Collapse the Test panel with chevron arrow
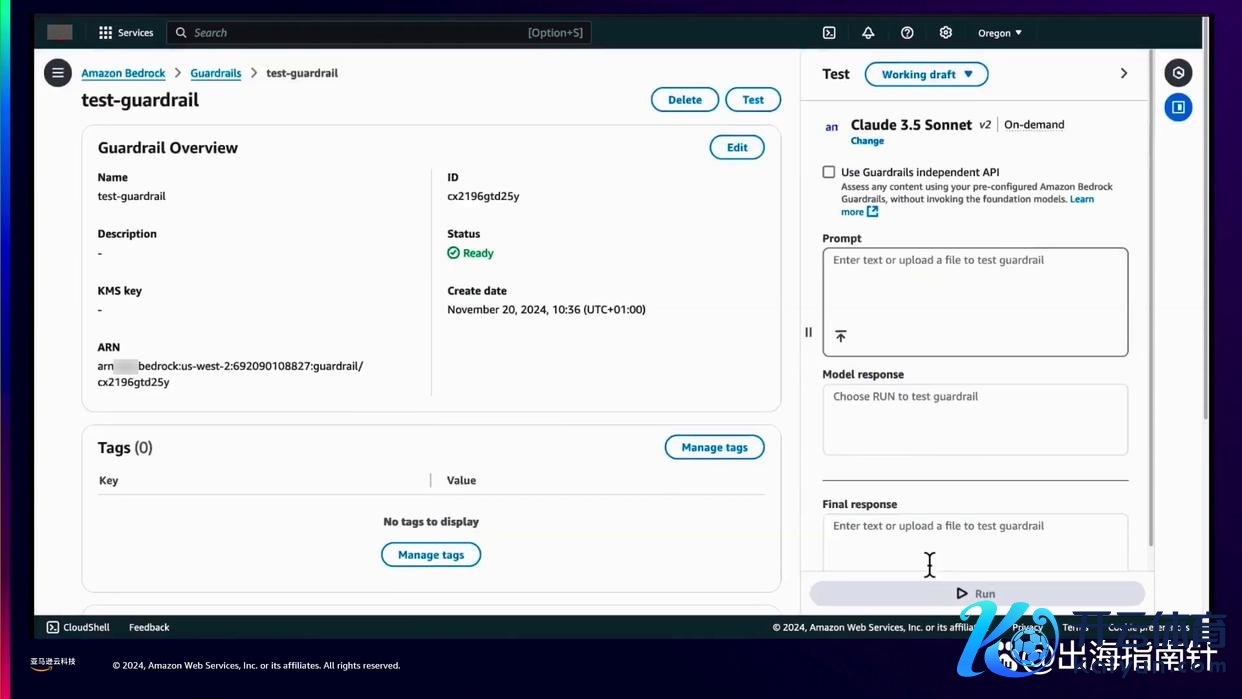Screen dimensions: 1242x699 [x=1124, y=74]
